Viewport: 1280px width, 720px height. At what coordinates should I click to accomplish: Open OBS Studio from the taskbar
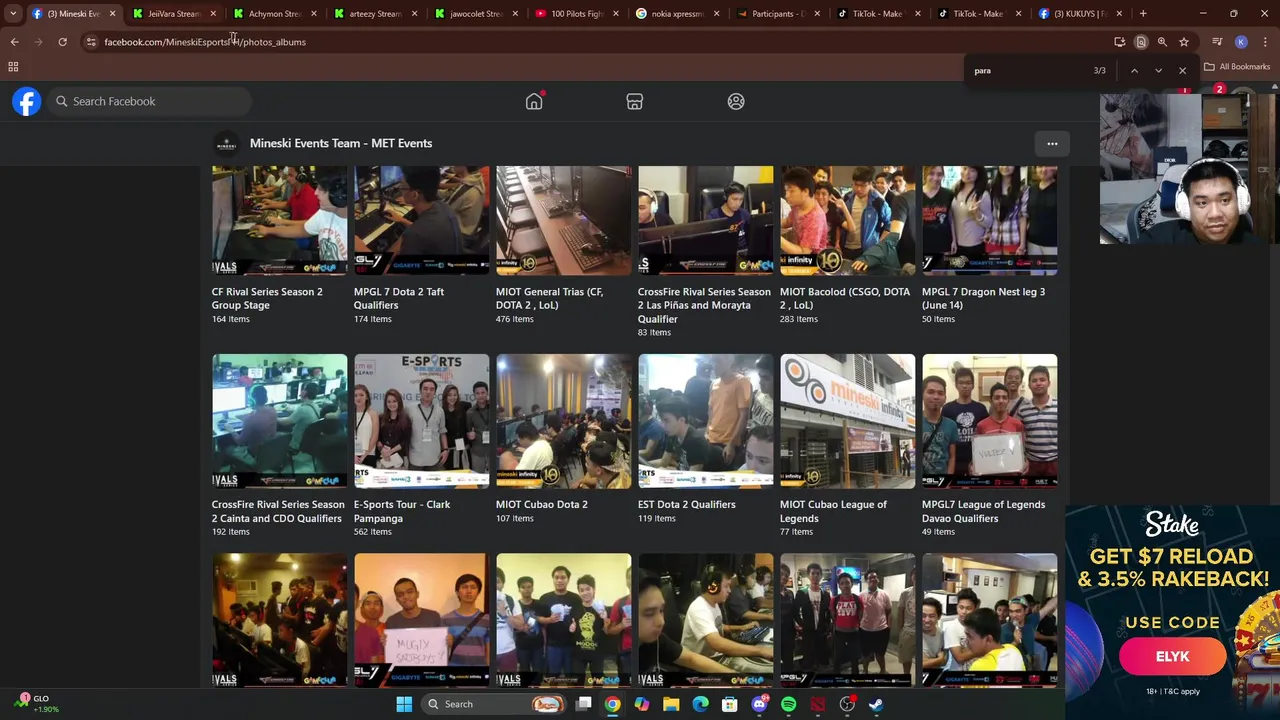coord(847,704)
